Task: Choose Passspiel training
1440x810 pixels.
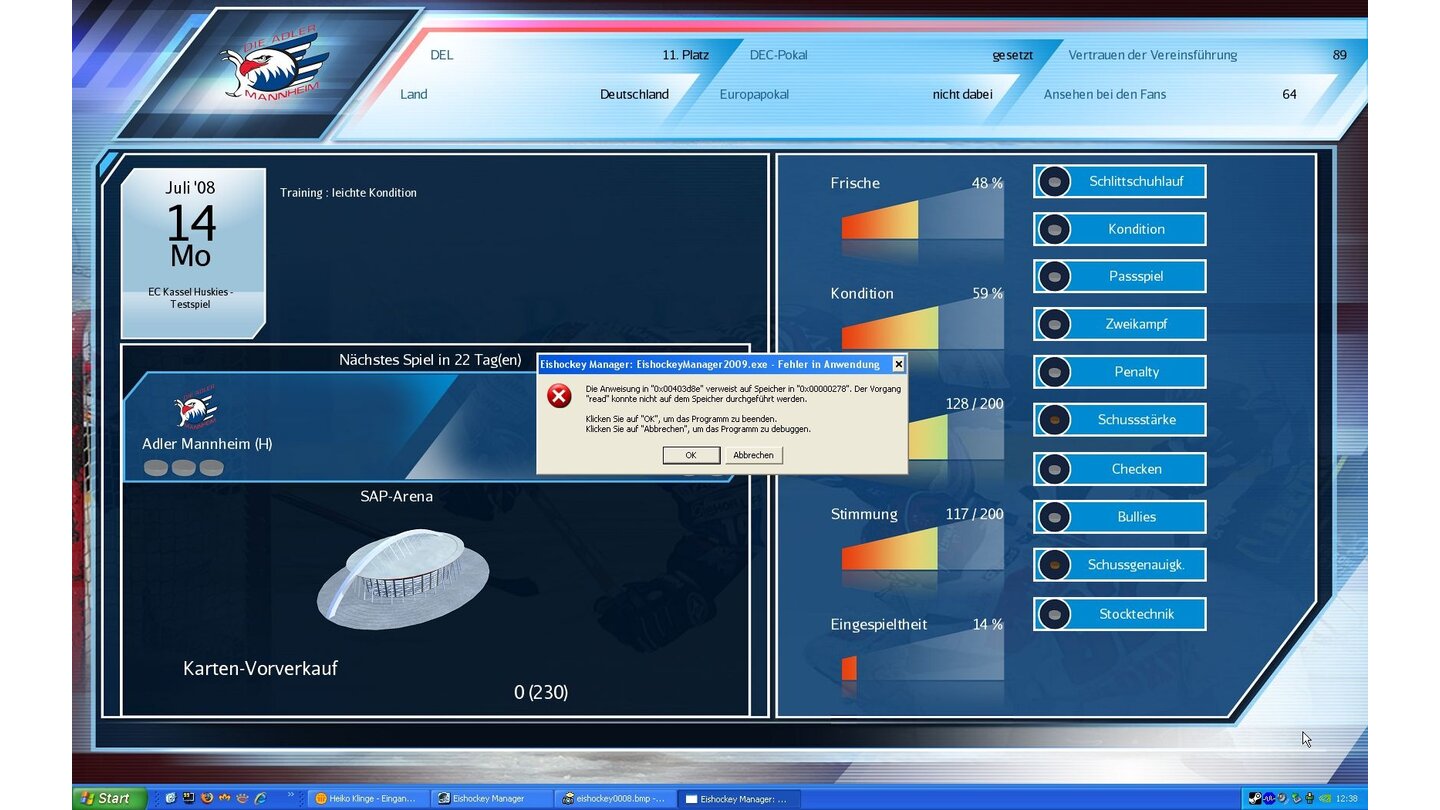Action: 1119,276
